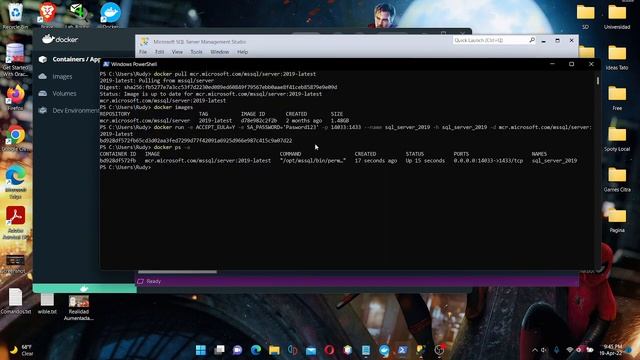The width and height of the screenshot is (640, 360).
Task: Open Volumes section in Docker sidebar
Action: coord(64,93)
